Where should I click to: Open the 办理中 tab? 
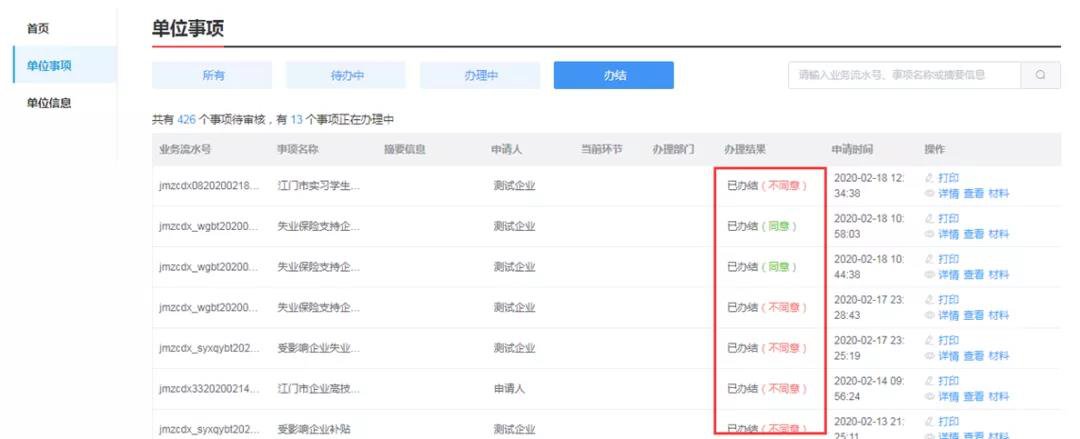click(480, 76)
